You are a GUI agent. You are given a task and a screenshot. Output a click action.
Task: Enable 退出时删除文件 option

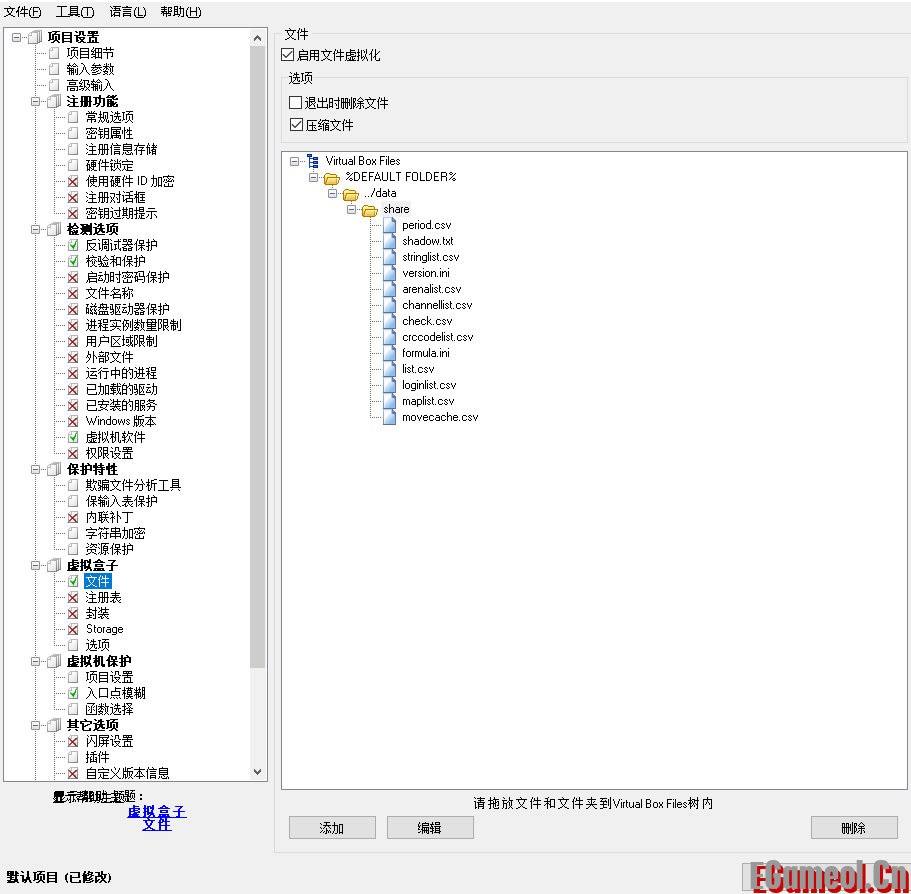click(296, 102)
